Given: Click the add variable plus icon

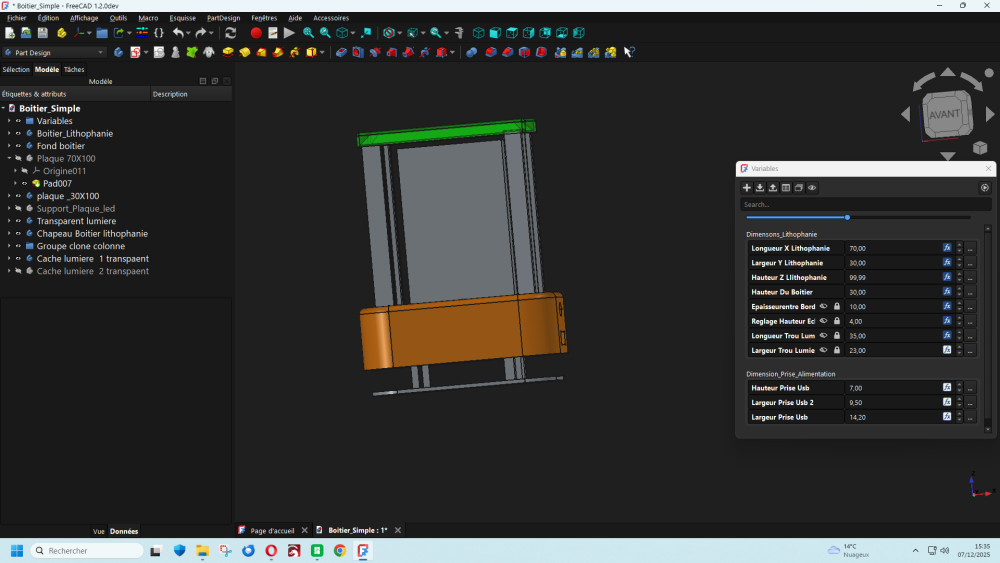Looking at the screenshot, I should click(746, 188).
